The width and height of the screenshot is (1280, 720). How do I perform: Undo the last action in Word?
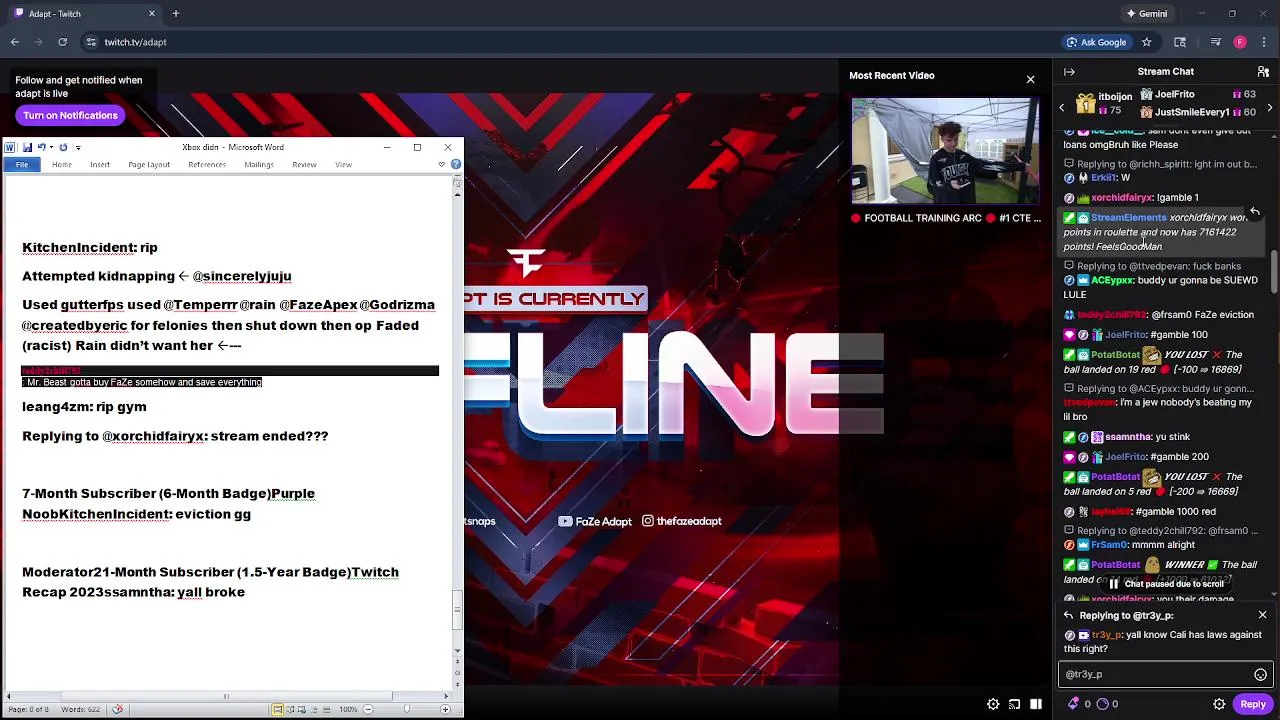point(41,147)
